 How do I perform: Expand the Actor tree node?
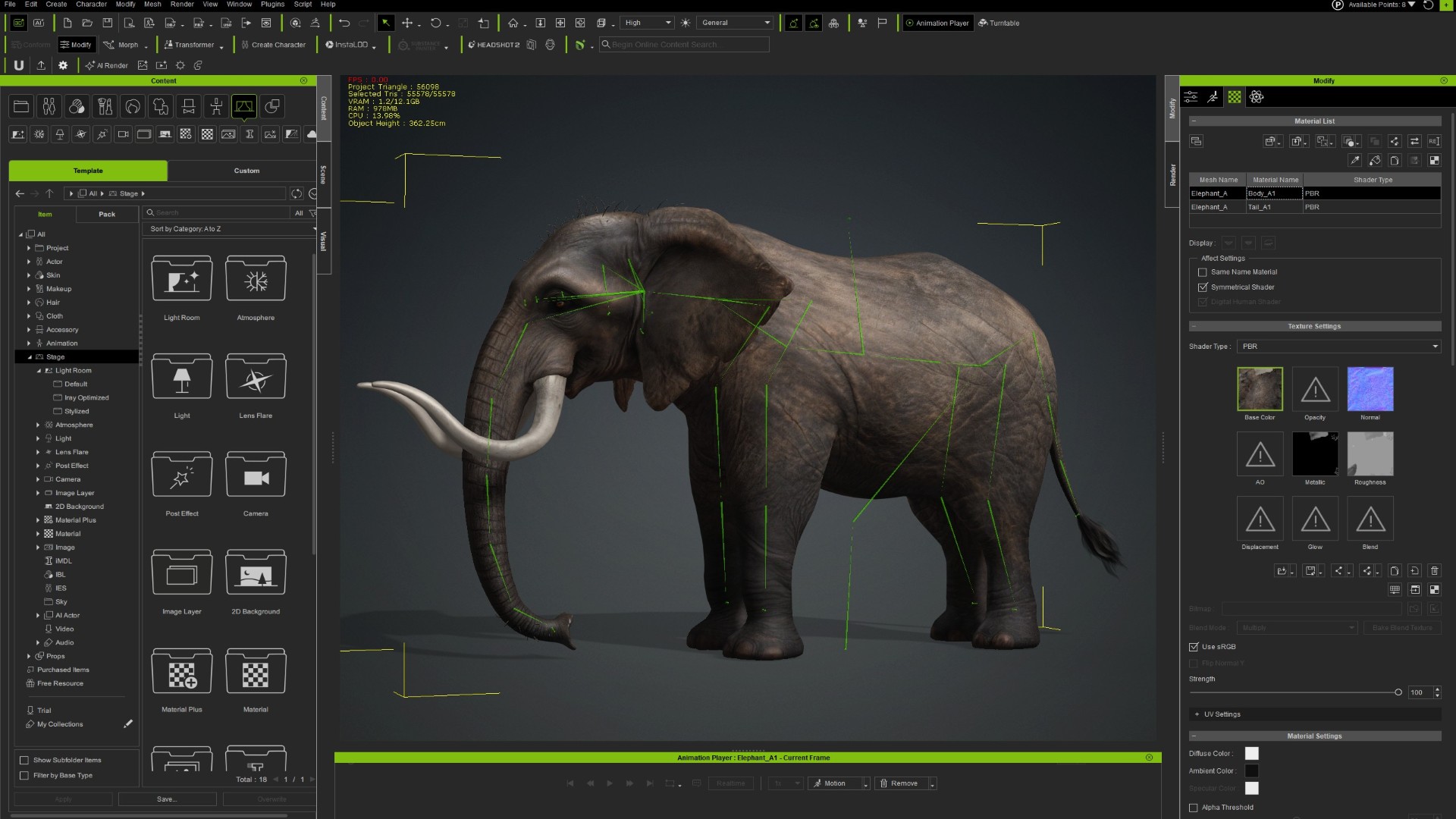(29, 262)
